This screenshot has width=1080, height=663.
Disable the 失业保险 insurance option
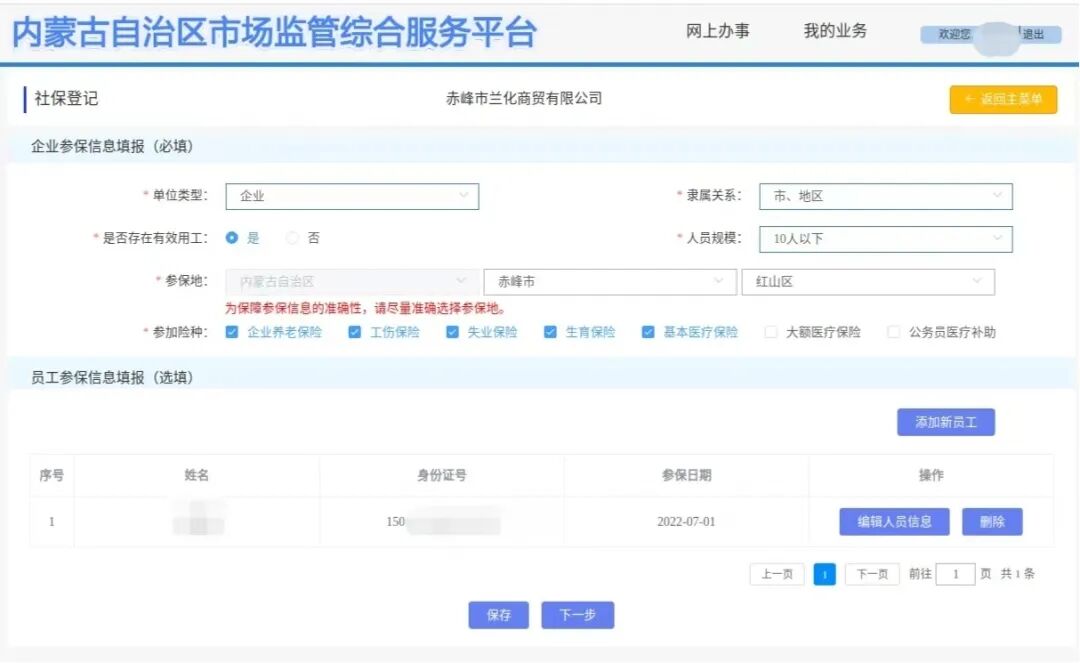(x=451, y=331)
